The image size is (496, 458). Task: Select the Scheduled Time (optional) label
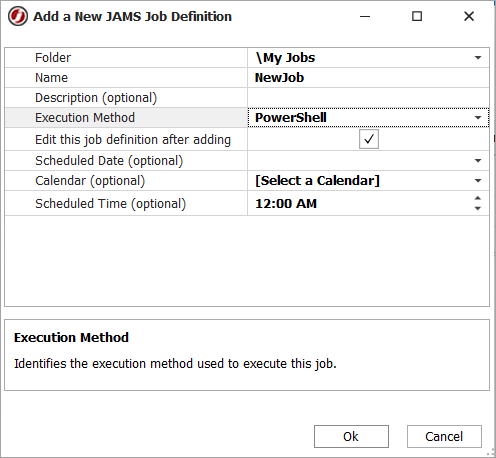pos(110,203)
